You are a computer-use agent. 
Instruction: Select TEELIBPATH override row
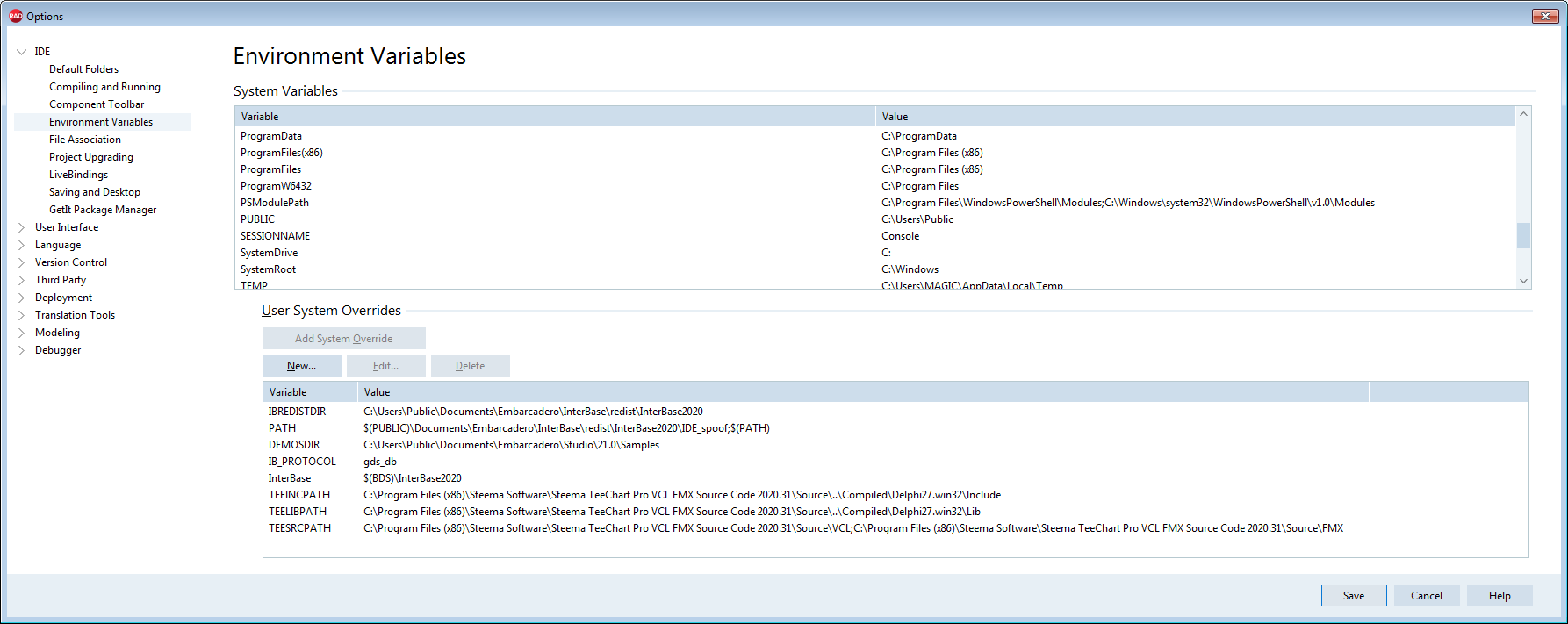point(895,512)
